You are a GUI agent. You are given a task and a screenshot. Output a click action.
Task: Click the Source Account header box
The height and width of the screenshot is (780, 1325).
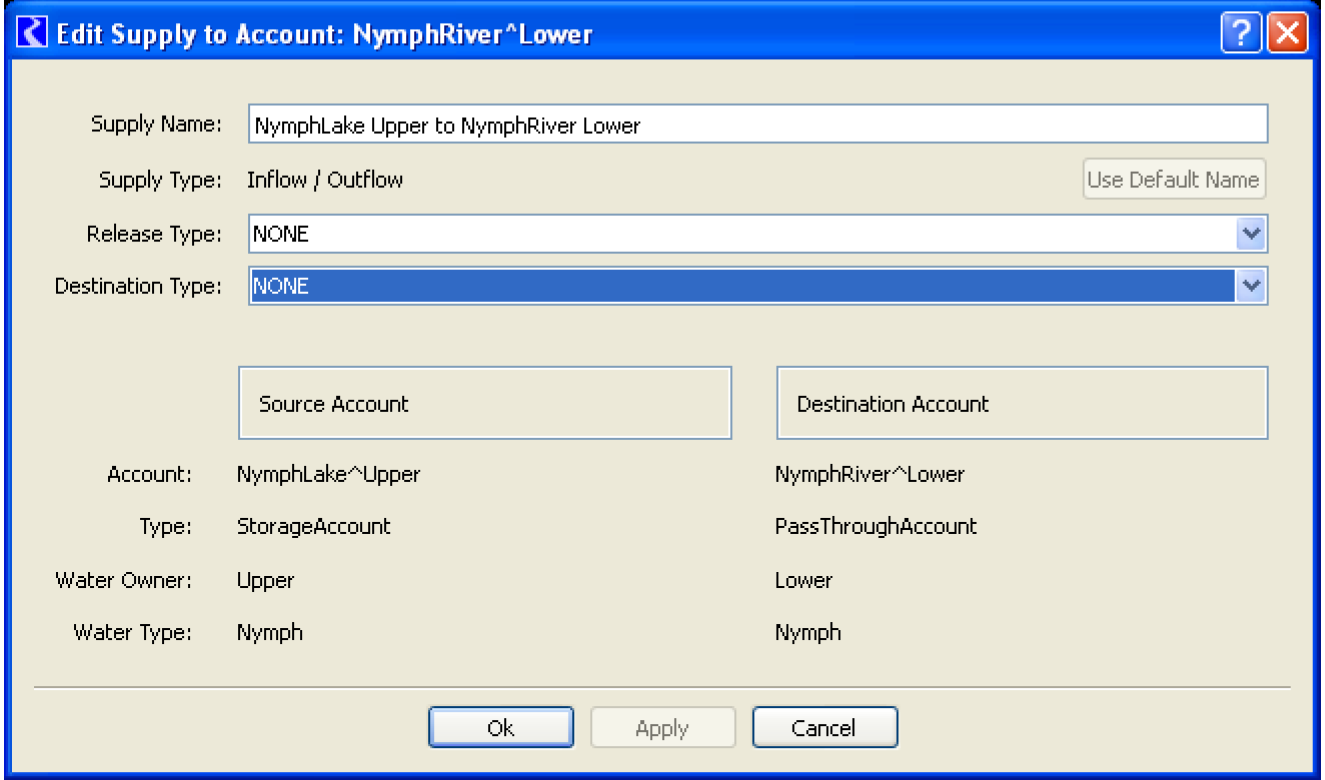[x=485, y=403]
